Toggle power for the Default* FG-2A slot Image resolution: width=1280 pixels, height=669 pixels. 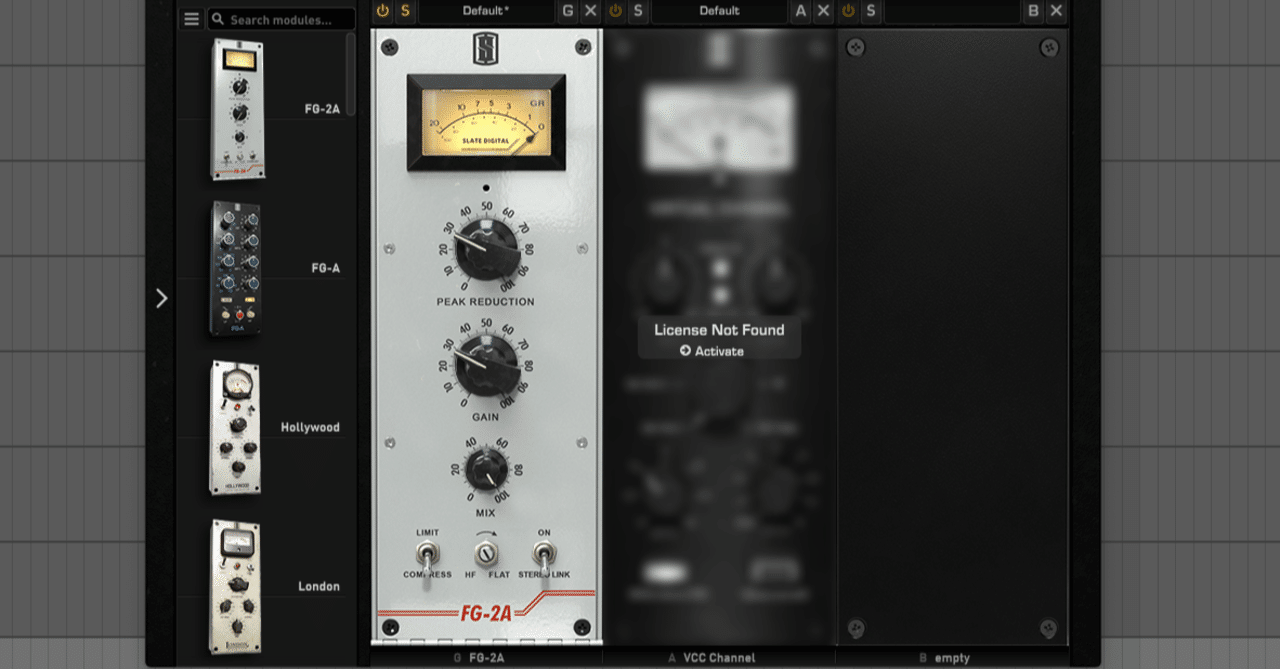[383, 11]
